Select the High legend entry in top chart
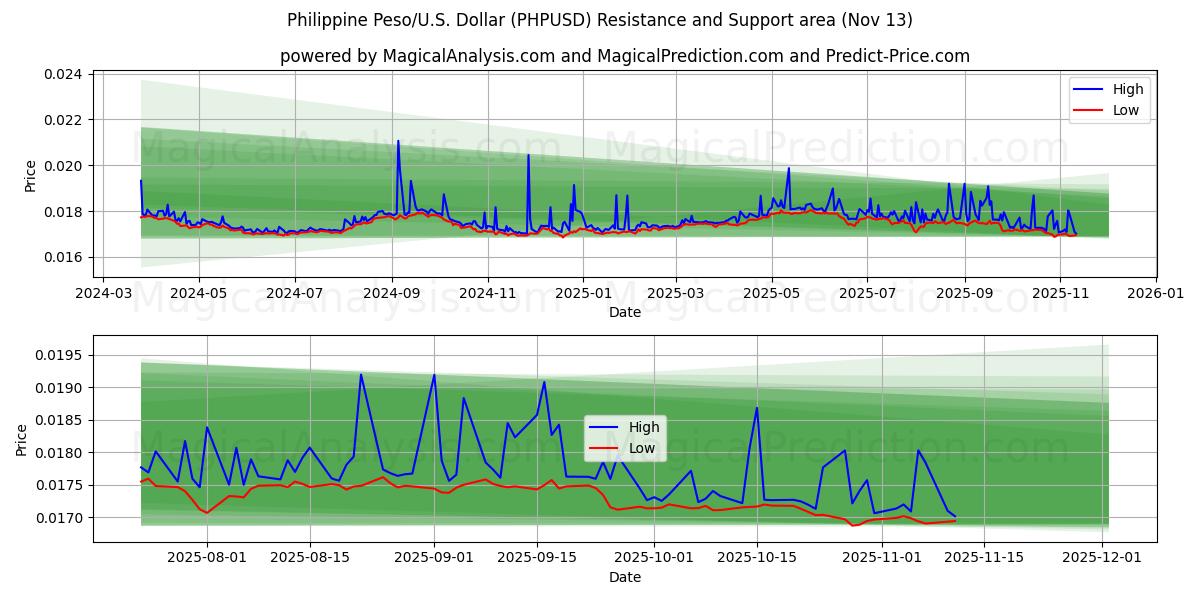1200x600 pixels. coord(1126,89)
